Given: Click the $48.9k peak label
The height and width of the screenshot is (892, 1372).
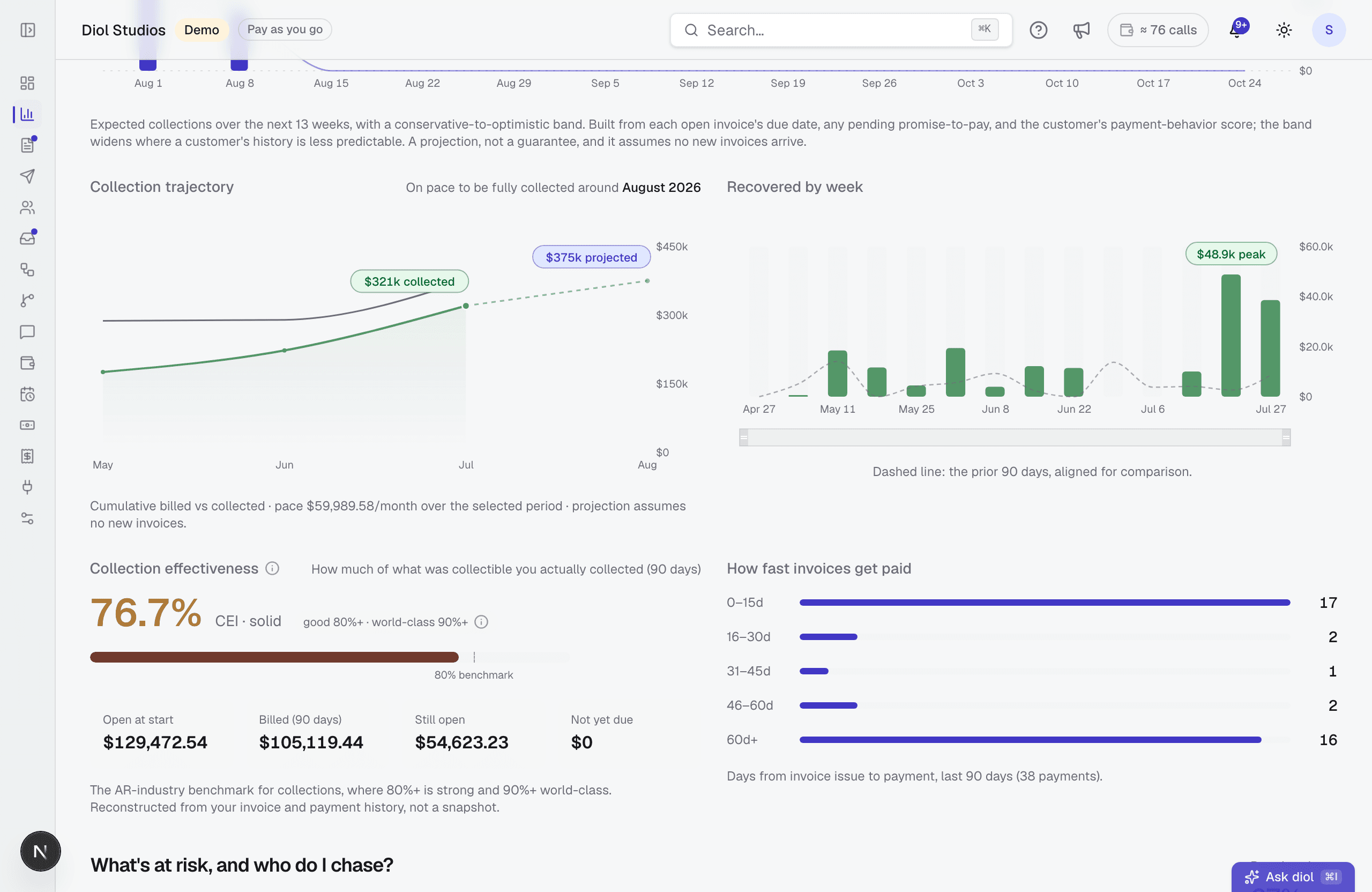Looking at the screenshot, I should (x=1231, y=254).
